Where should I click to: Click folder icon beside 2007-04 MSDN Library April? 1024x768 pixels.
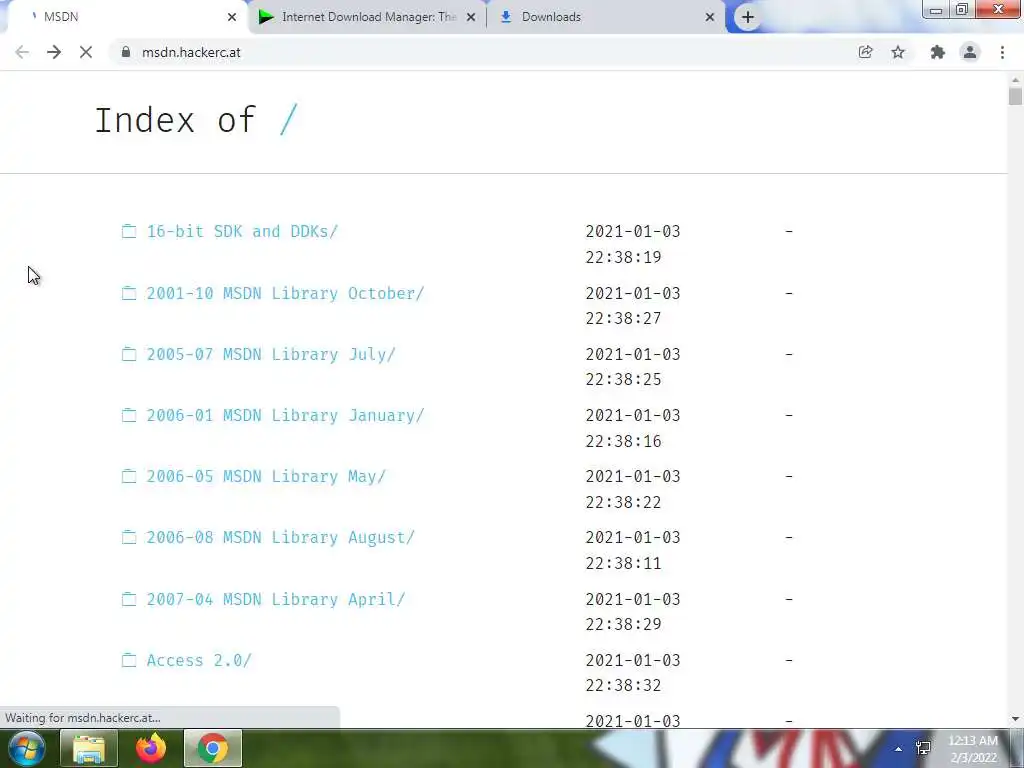click(x=129, y=599)
